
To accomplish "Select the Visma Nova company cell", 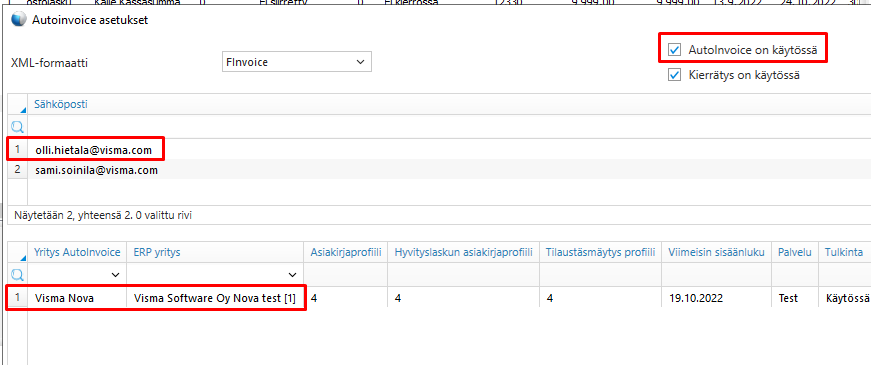I will pos(77,298).
